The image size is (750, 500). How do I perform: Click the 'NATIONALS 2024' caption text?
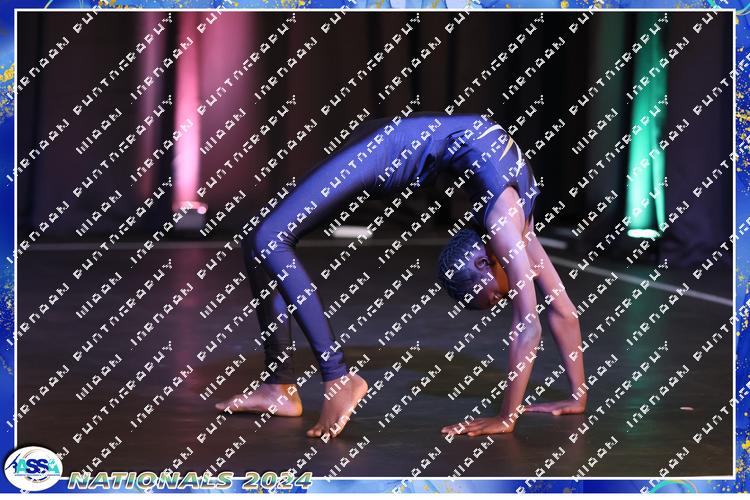click(x=190, y=480)
